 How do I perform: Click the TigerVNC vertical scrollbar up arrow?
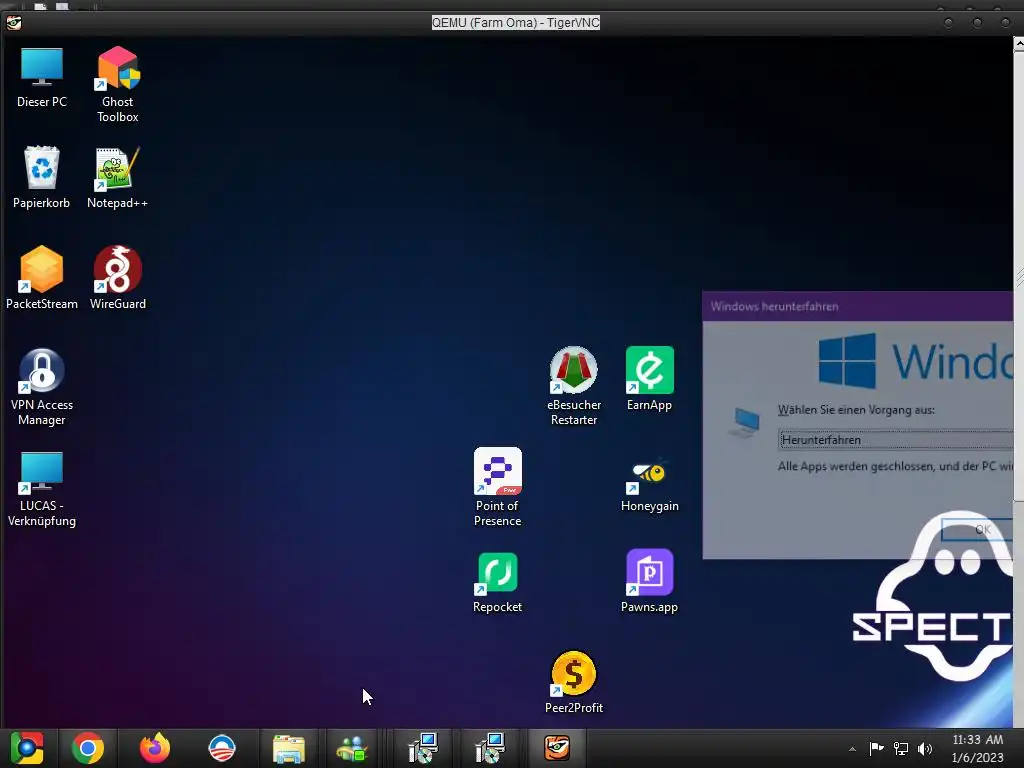pyautogui.click(x=1018, y=44)
